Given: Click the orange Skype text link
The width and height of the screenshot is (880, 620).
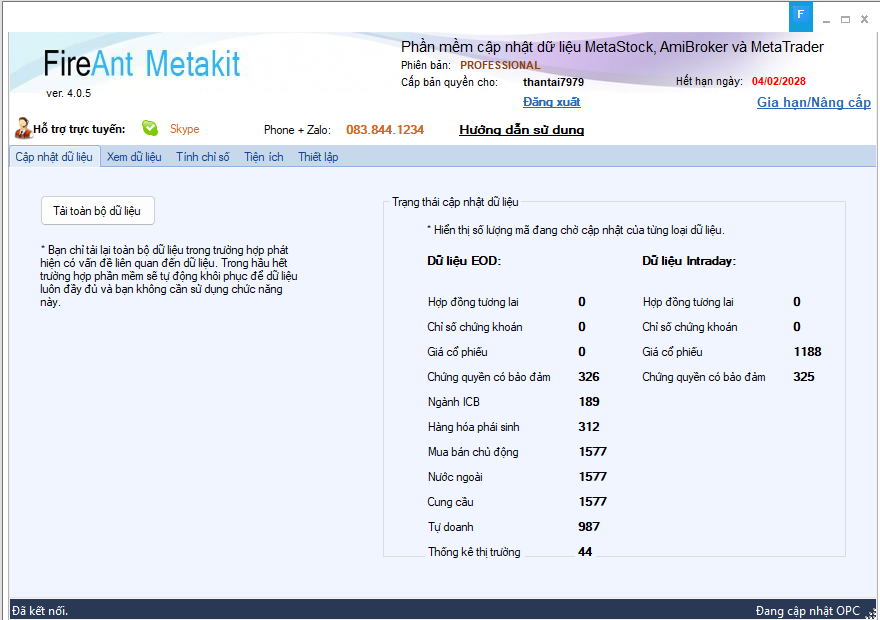Looking at the screenshot, I should pyautogui.click(x=184, y=129).
